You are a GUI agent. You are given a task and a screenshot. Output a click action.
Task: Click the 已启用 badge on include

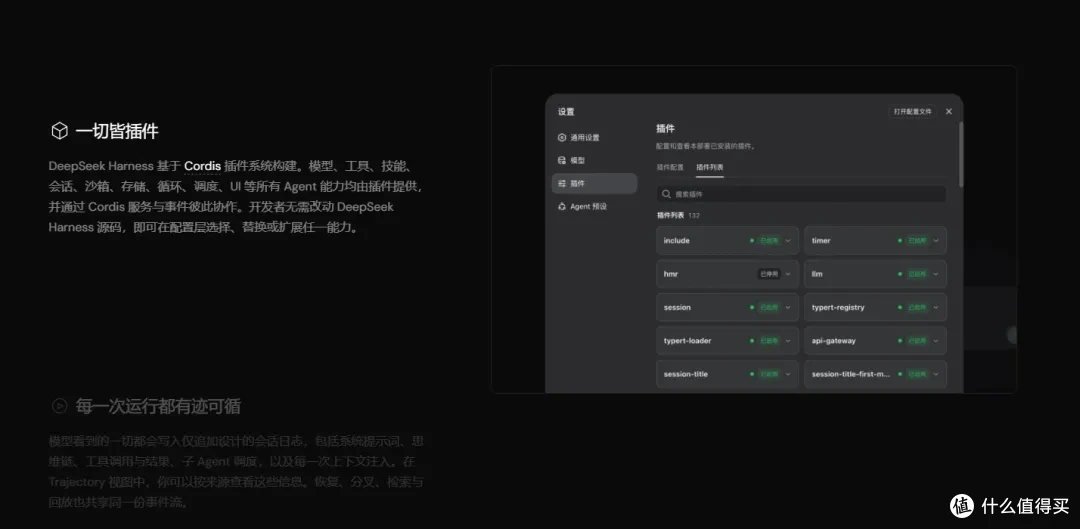769,241
